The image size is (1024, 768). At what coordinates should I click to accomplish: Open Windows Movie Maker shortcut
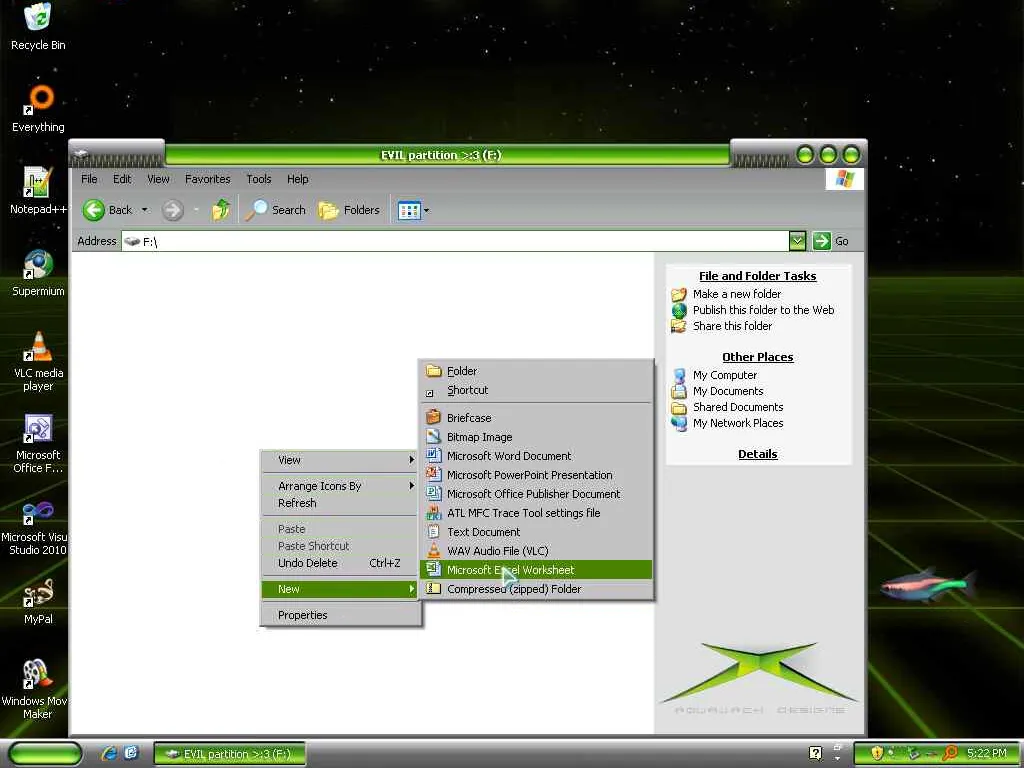coord(34,689)
